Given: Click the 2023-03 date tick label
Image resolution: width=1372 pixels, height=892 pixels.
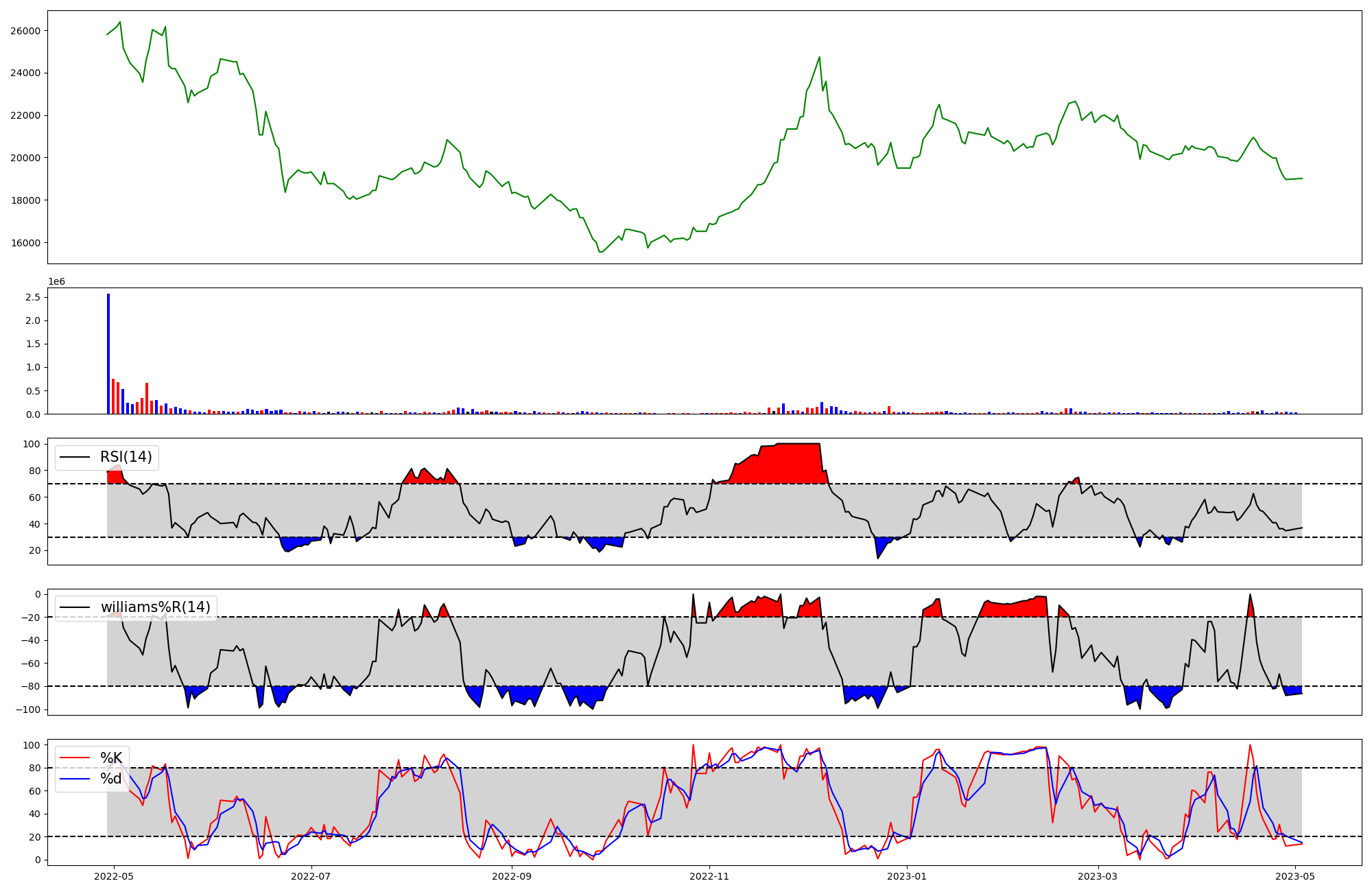Looking at the screenshot, I should coord(1098,876).
